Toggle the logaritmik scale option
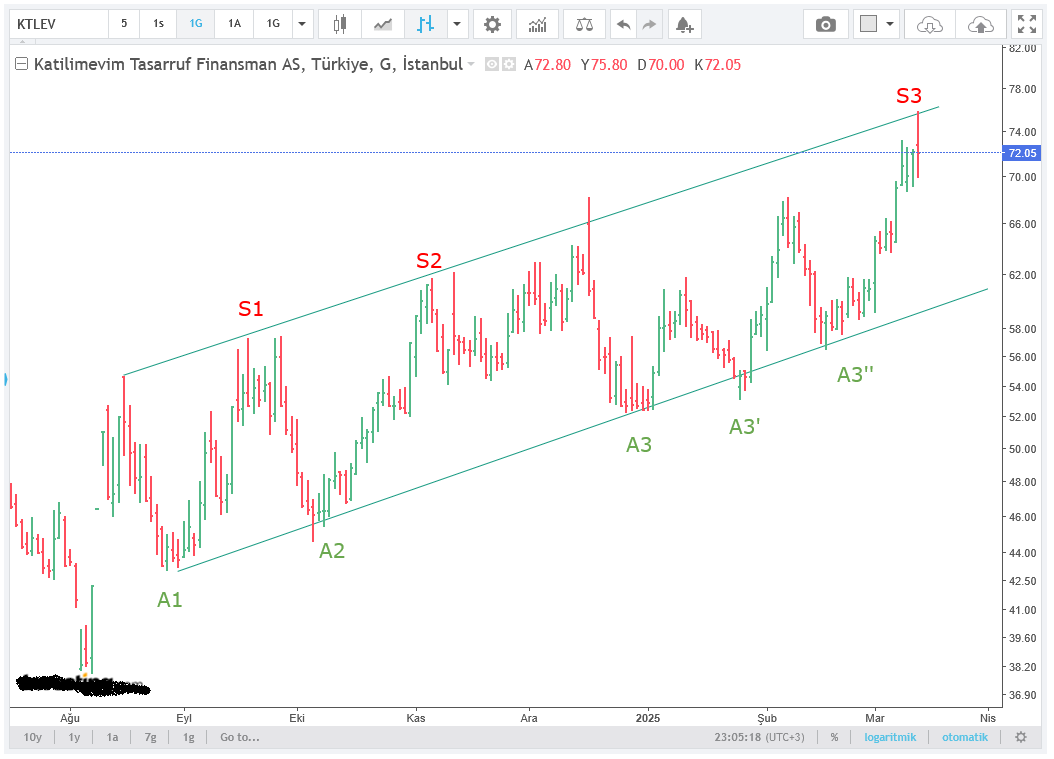This screenshot has width=1054, height=759. coord(890,737)
